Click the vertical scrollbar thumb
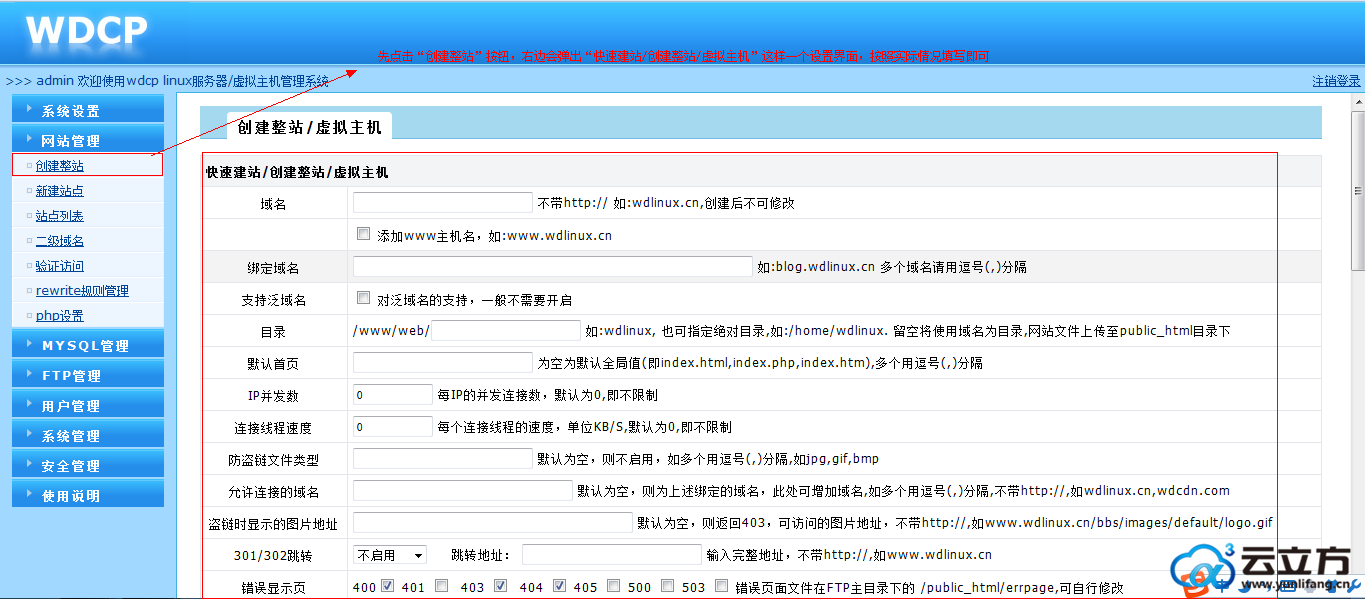The width and height of the screenshot is (1365, 599). click(1357, 190)
